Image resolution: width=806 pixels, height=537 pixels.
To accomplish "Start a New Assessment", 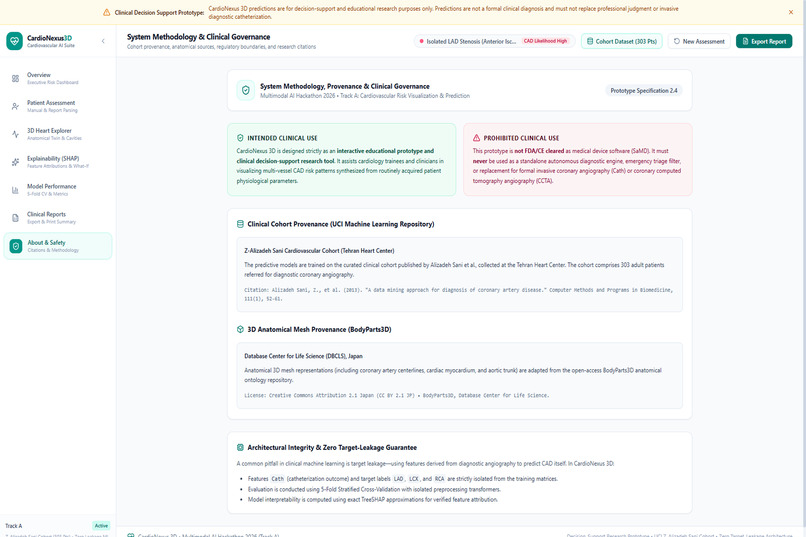I will [699, 41].
